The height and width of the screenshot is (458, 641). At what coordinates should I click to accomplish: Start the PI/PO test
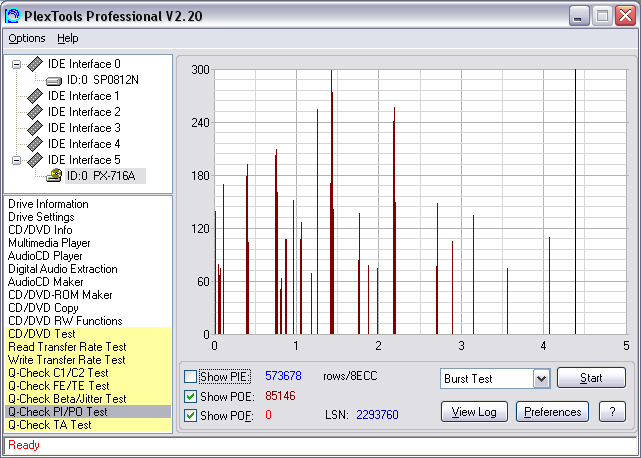point(591,377)
